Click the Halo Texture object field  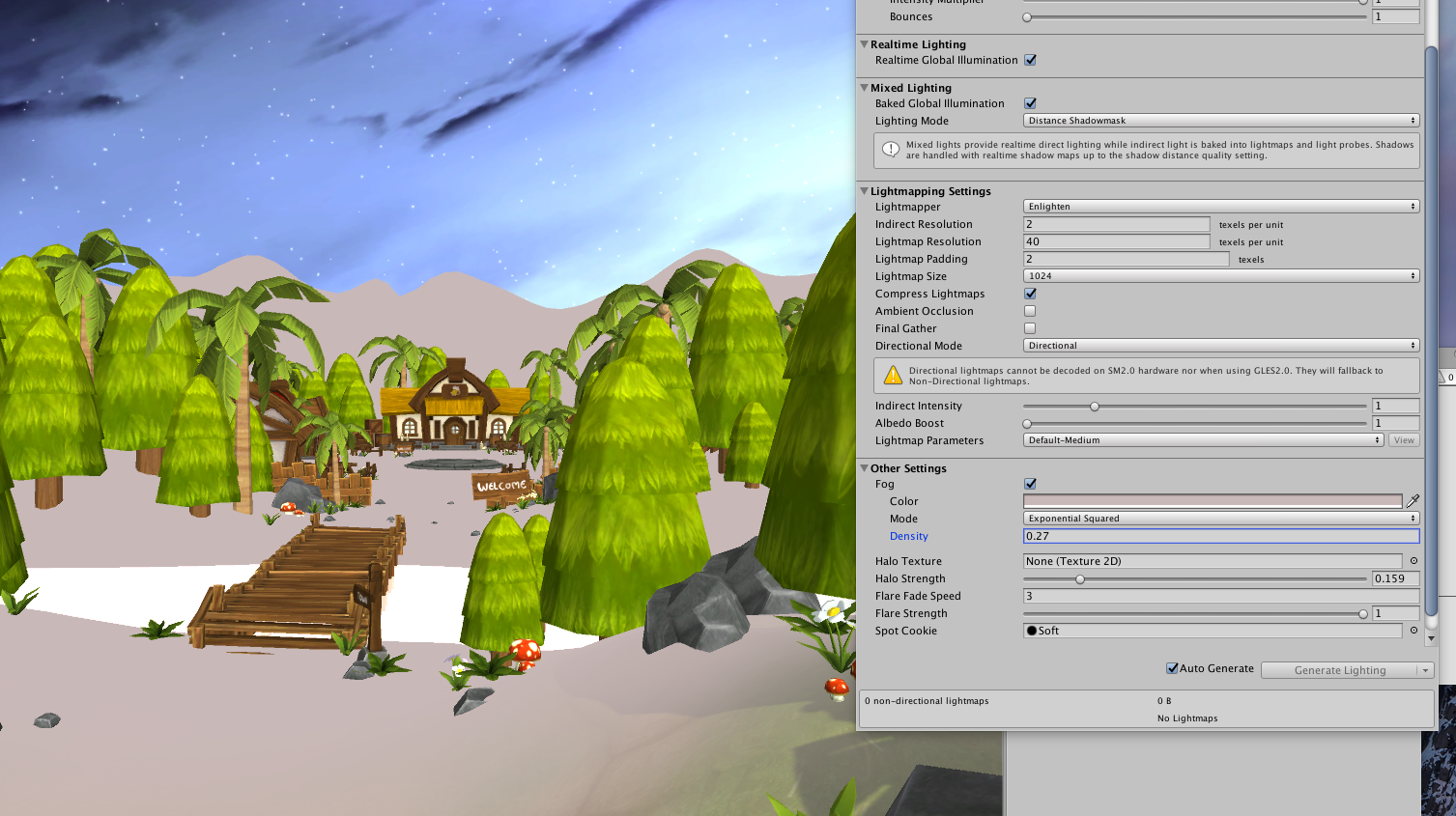point(1213,561)
